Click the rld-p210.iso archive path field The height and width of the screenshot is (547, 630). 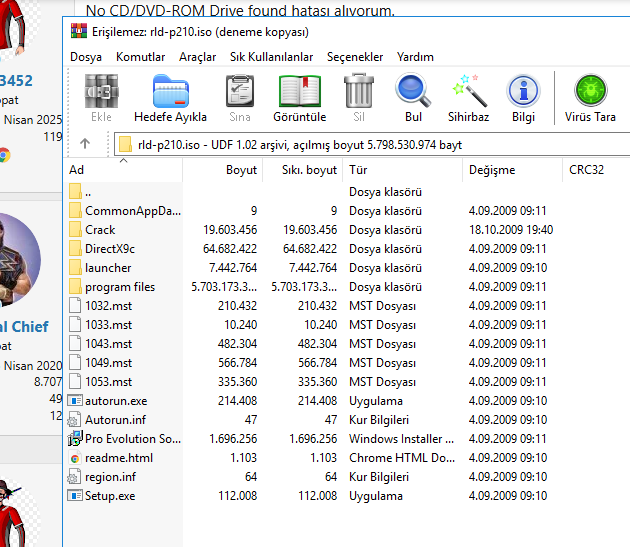(x=372, y=144)
